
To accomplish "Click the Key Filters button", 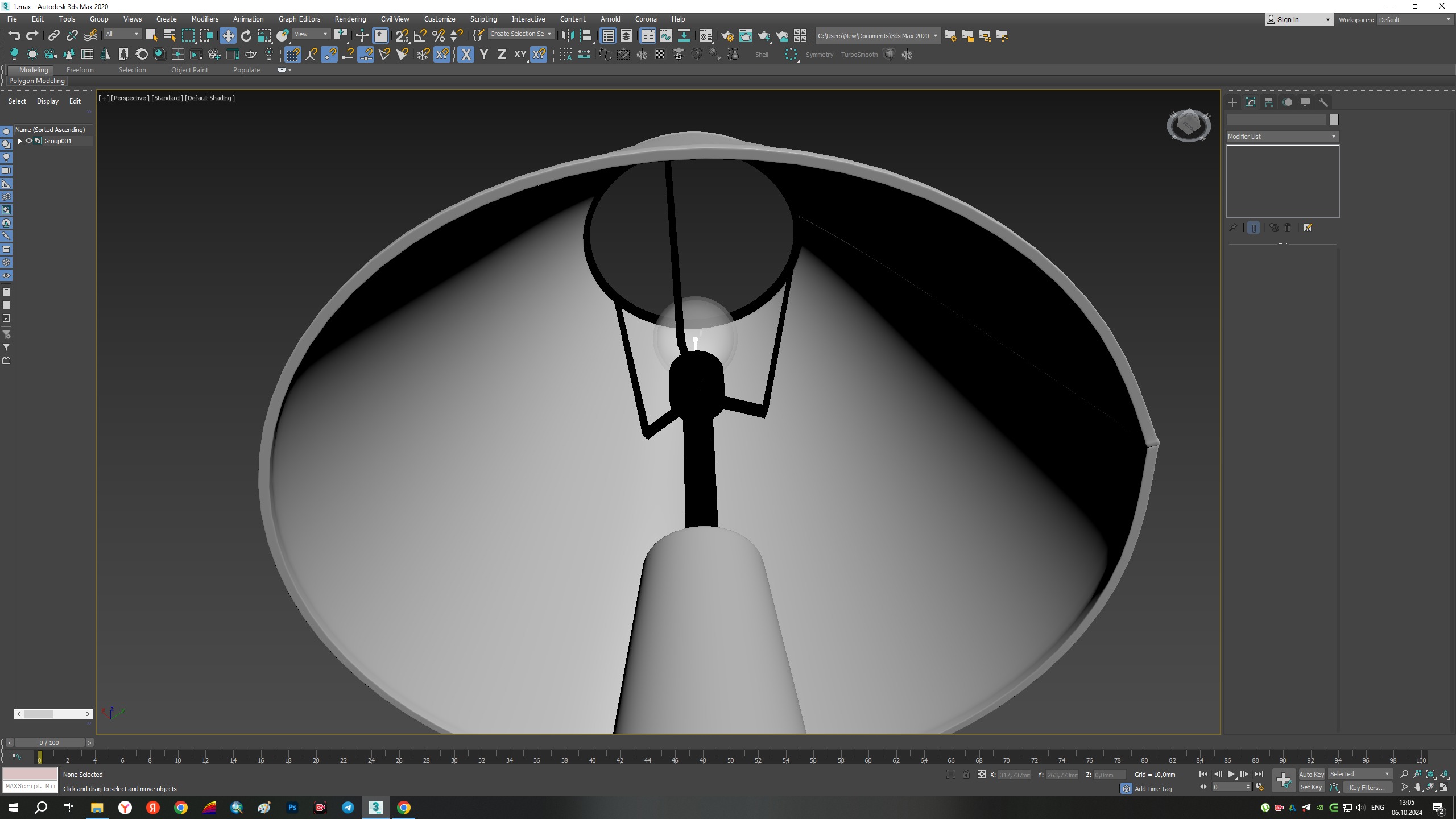I will [1367, 788].
